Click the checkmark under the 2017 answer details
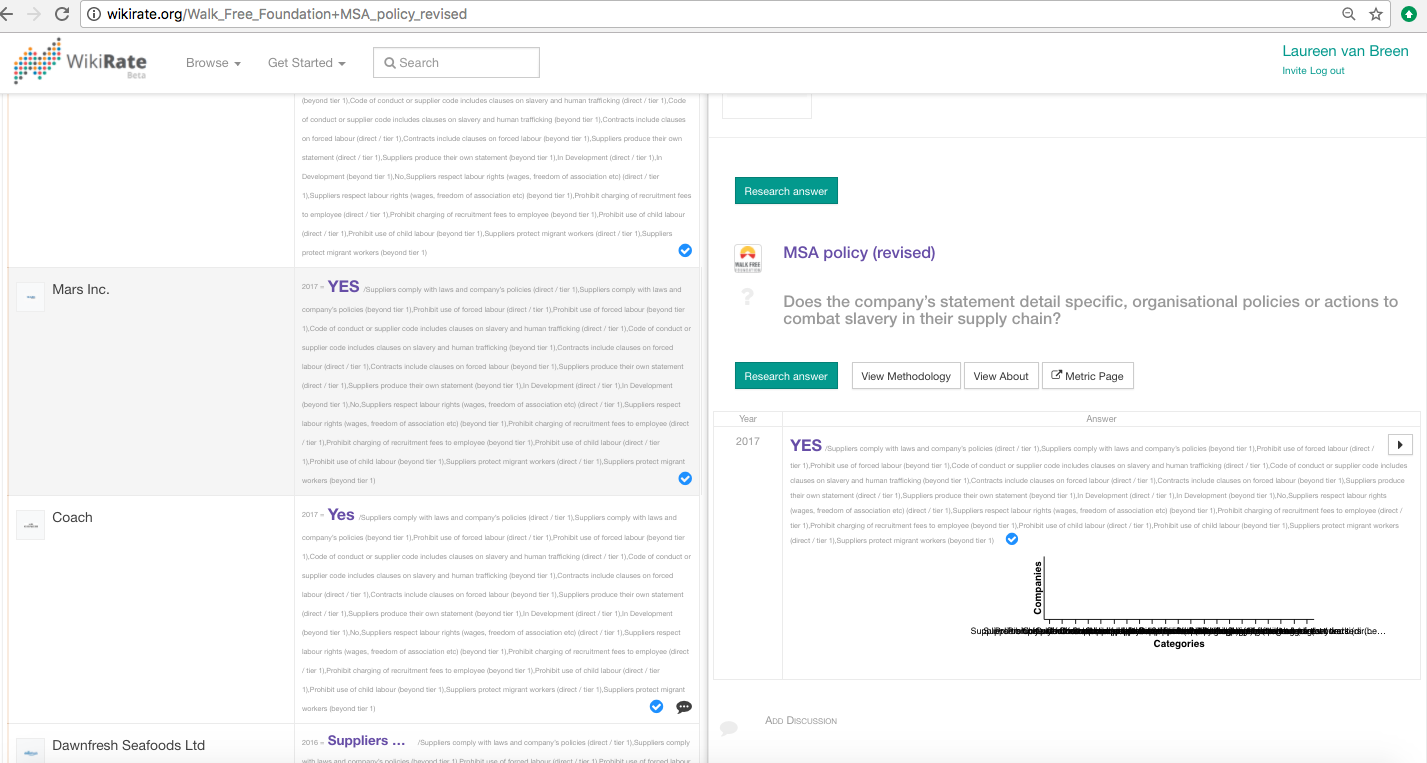Viewport: 1427px width, 763px height. pos(1011,539)
